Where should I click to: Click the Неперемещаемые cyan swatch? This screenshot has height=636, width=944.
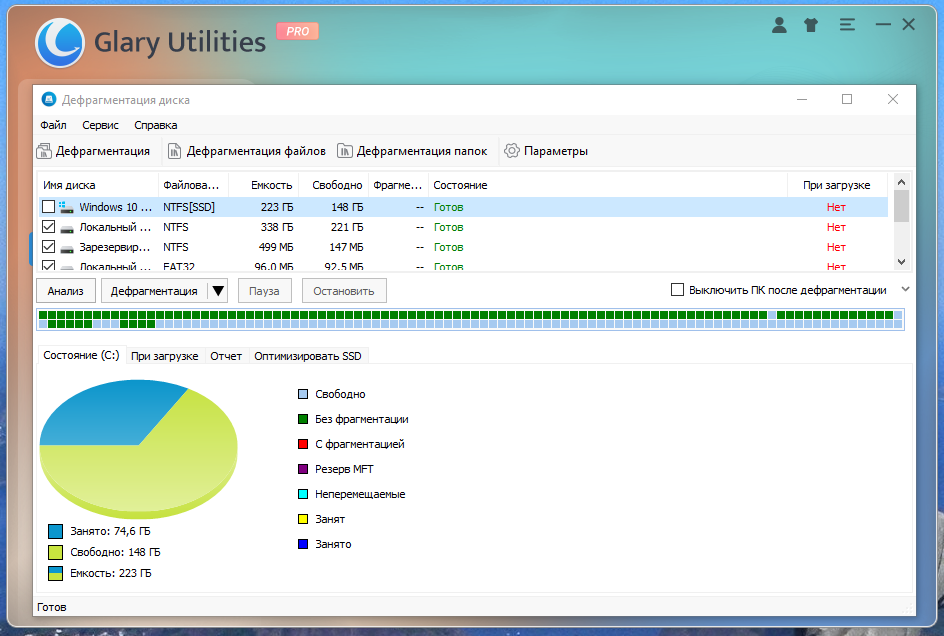pyautogui.click(x=303, y=494)
